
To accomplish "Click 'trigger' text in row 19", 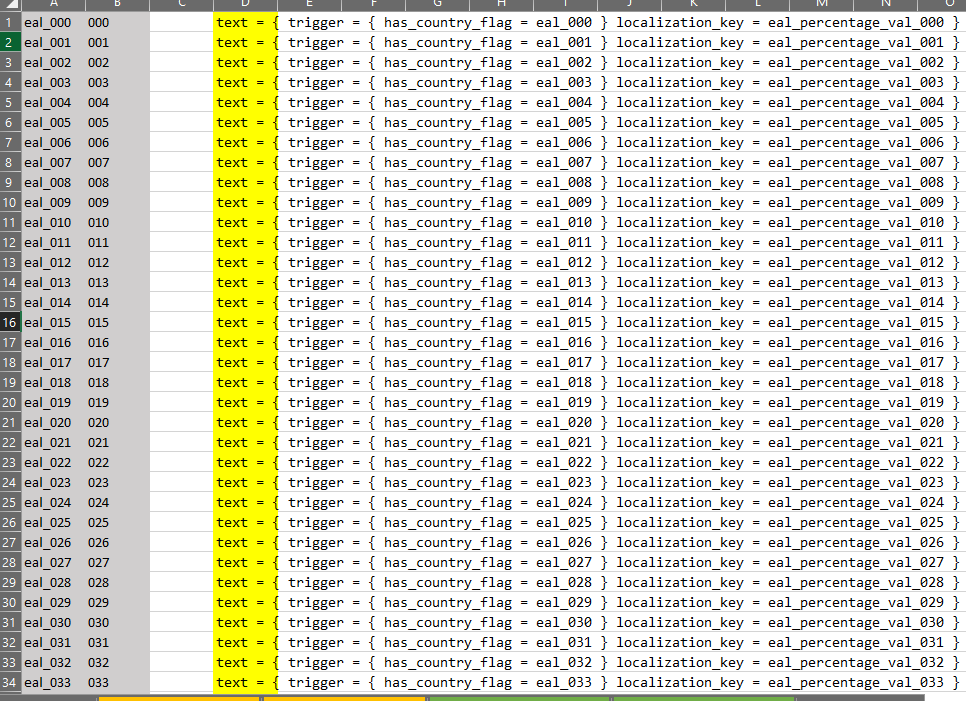I will click(x=315, y=383).
